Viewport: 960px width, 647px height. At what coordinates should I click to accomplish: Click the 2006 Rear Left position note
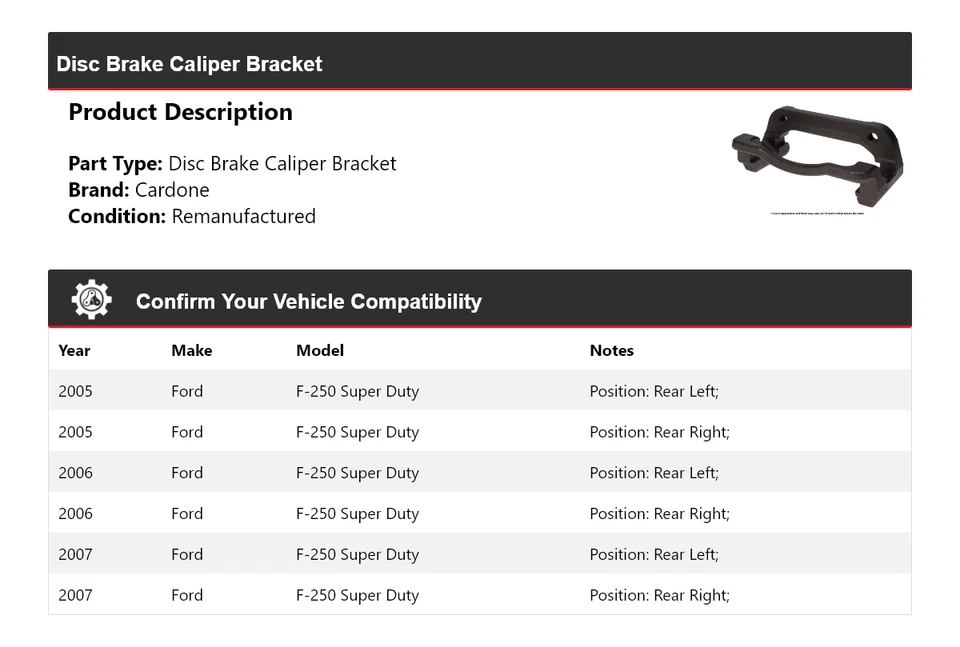point(653,473)
